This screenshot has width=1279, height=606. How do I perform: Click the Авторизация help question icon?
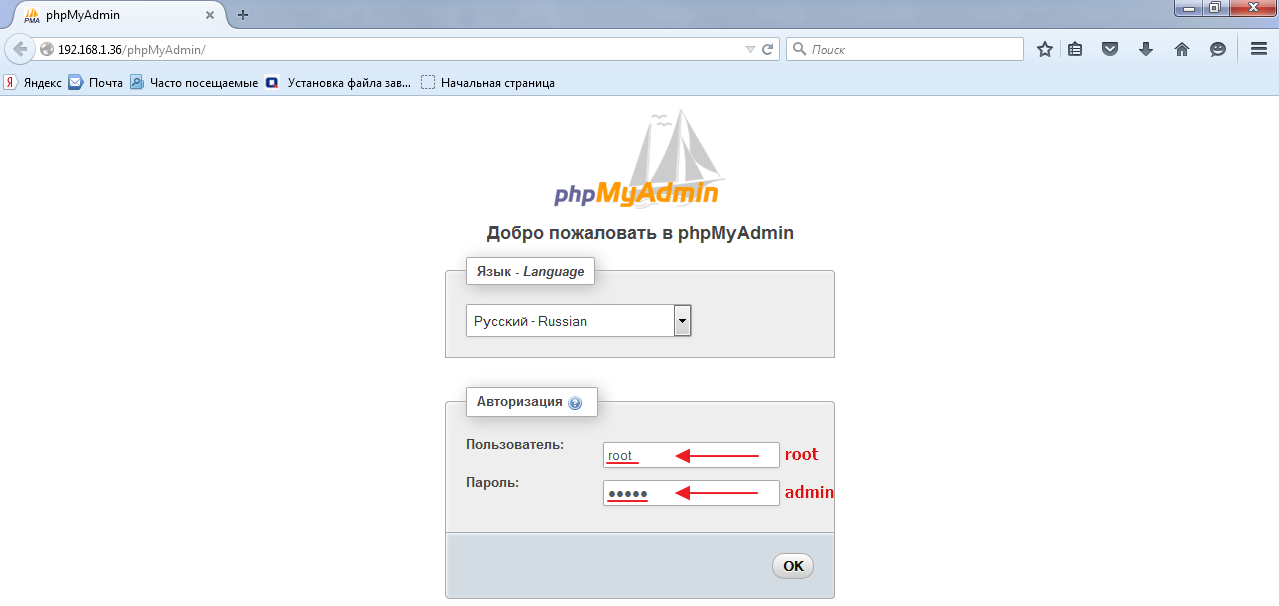coord(575,403)
